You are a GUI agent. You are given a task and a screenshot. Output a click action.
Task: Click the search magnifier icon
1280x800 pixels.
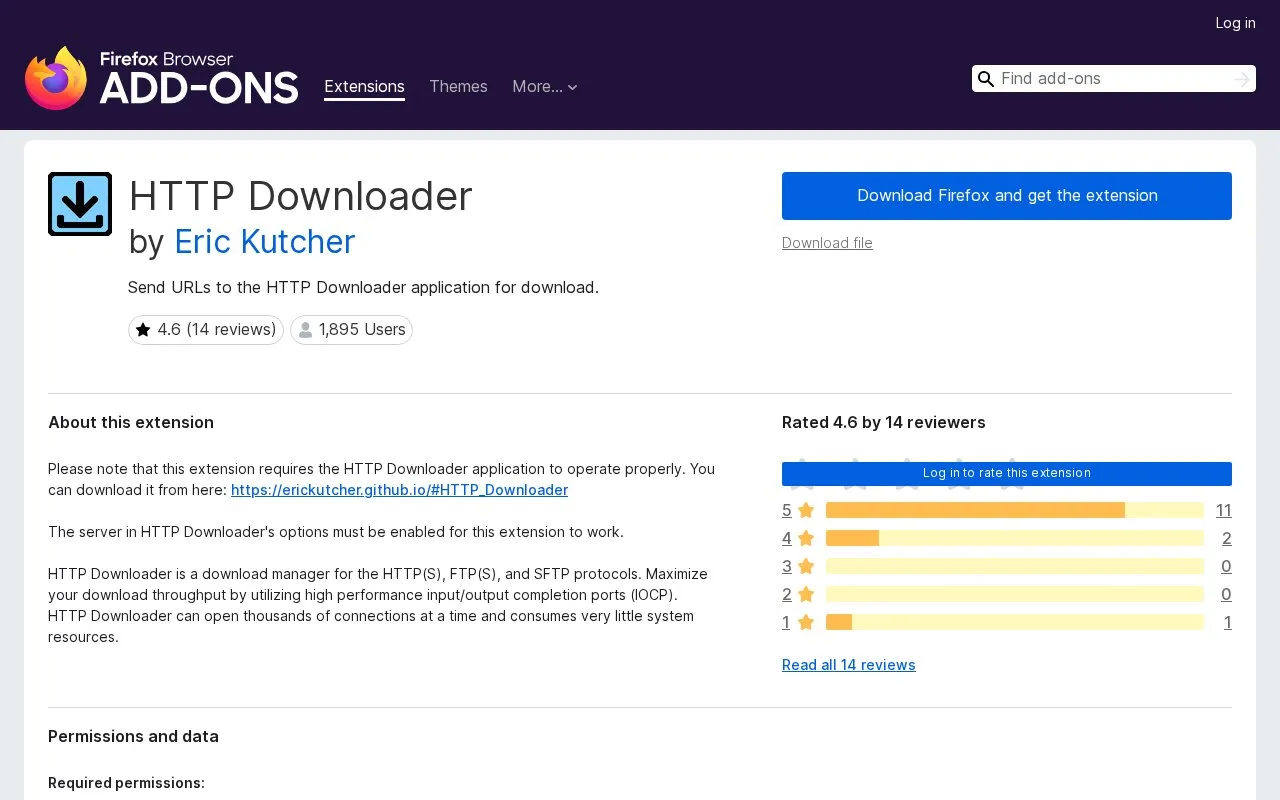(986, 79)
